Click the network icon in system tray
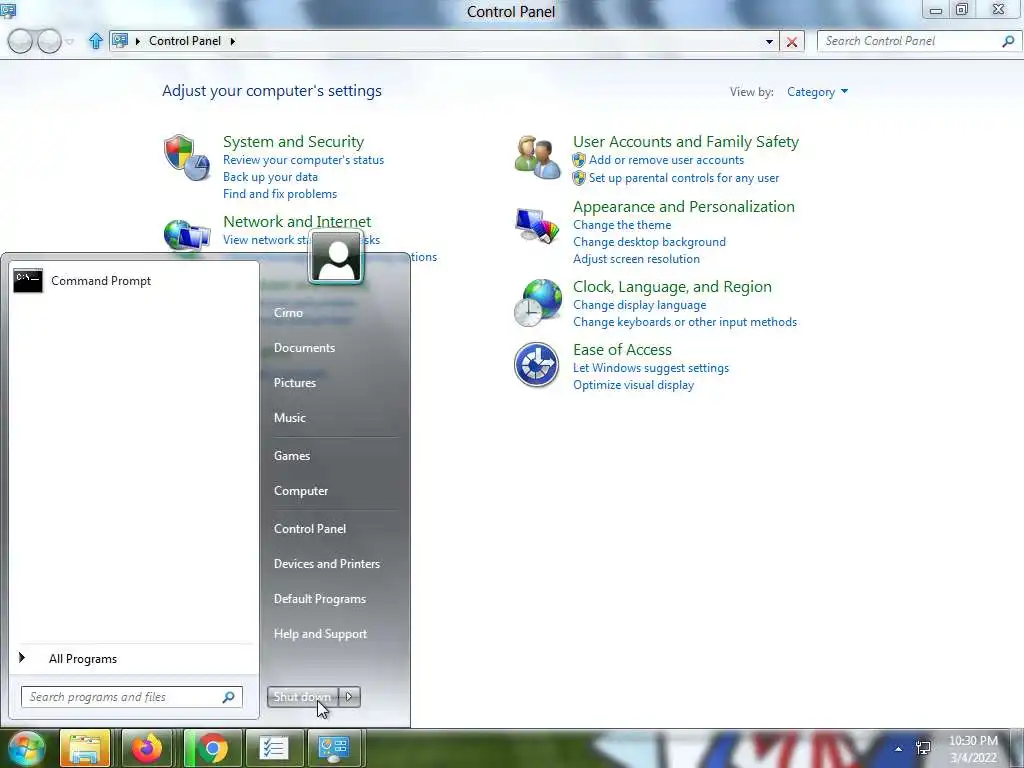Viewport: 1024px width, 768px height. 923,748
